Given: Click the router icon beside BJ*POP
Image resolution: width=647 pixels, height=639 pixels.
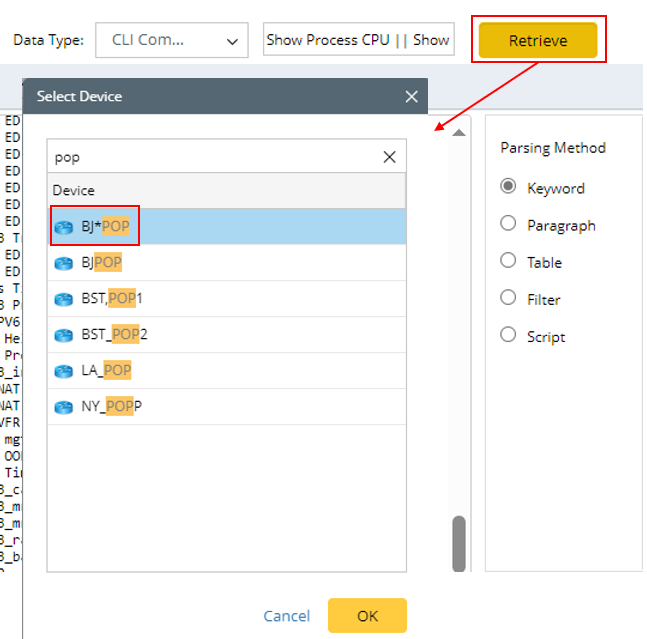Looking at the screenshot, I should point(65,227).
